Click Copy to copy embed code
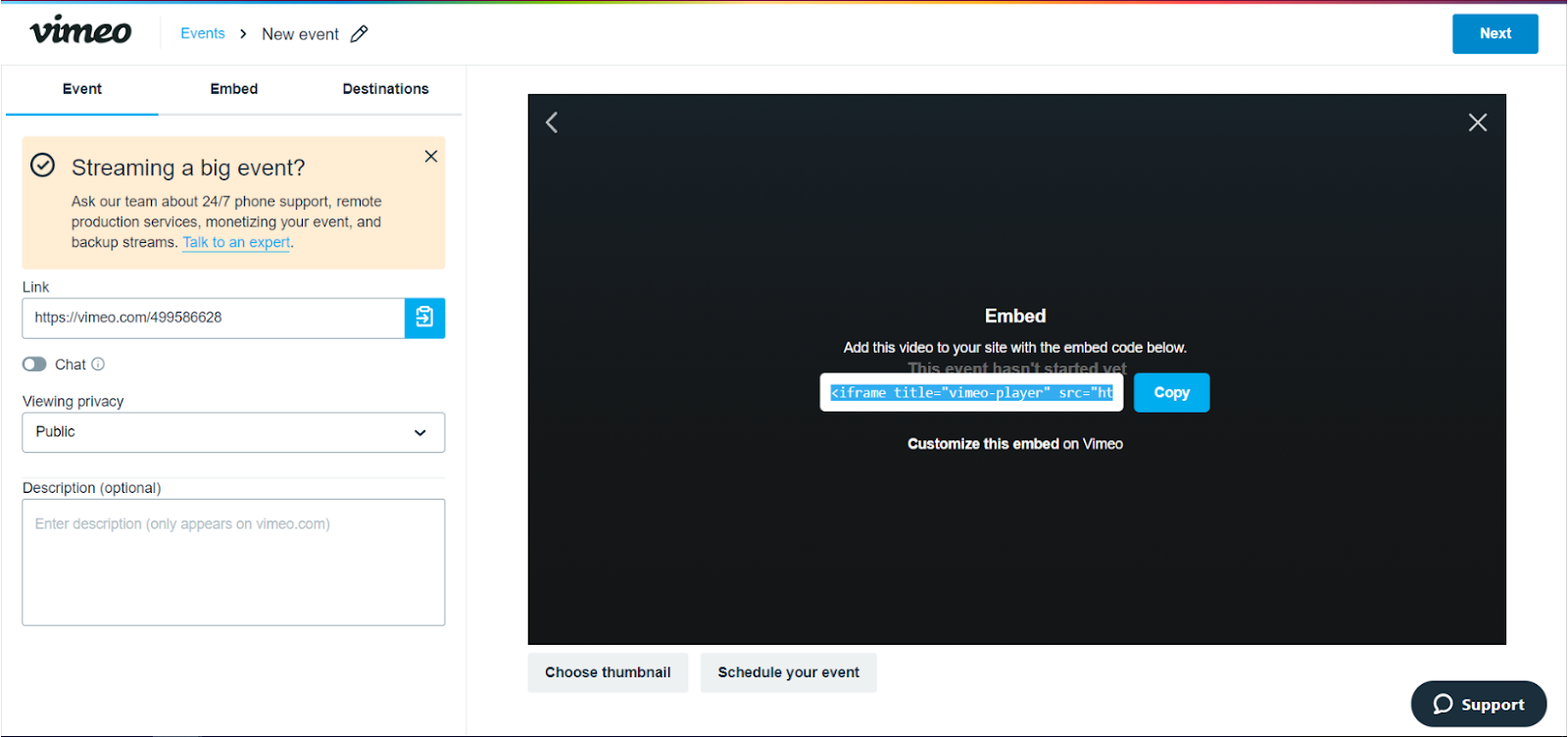 (x=1171, y=392)
